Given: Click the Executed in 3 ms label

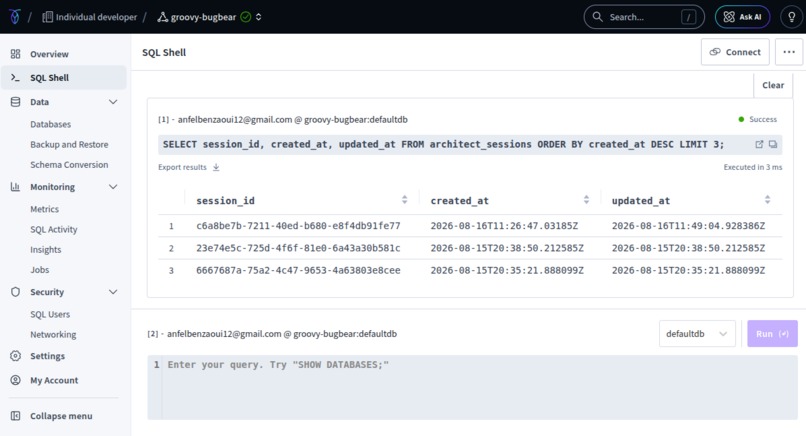Looking at the screenshot, I should 753,167.
